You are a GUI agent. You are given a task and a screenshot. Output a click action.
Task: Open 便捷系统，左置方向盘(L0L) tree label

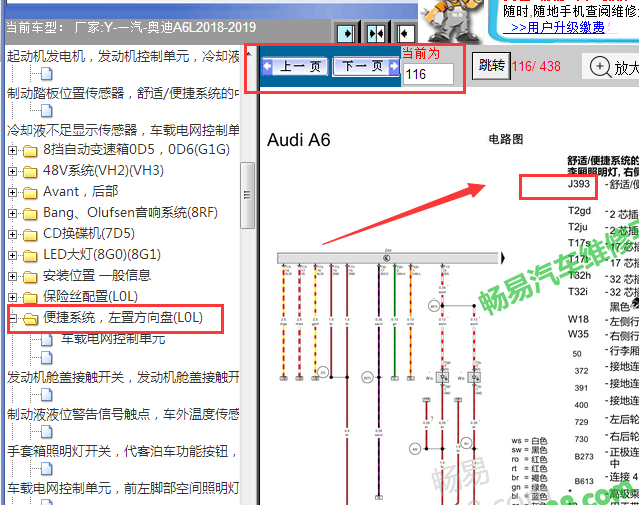click(x=123, y=318)
